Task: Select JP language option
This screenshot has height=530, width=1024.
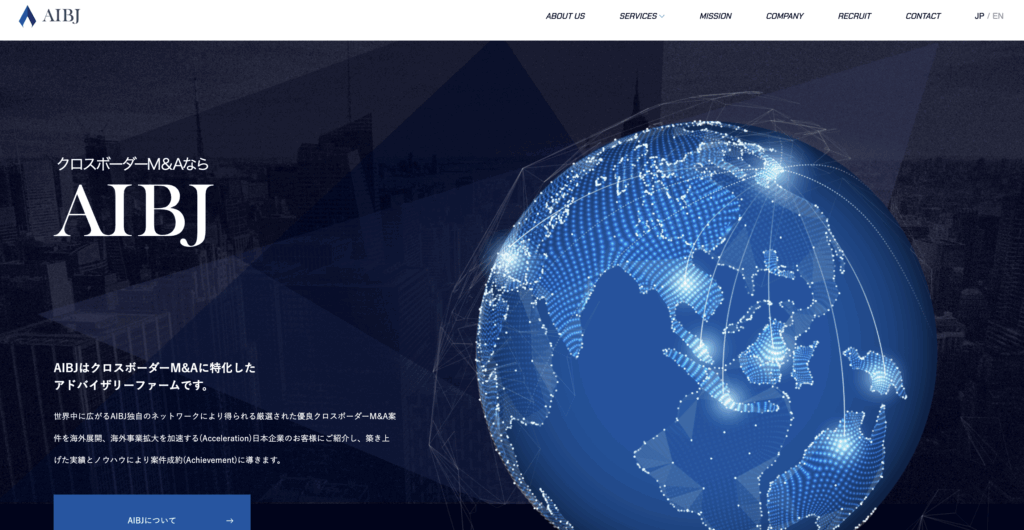Action: point(979,16)
